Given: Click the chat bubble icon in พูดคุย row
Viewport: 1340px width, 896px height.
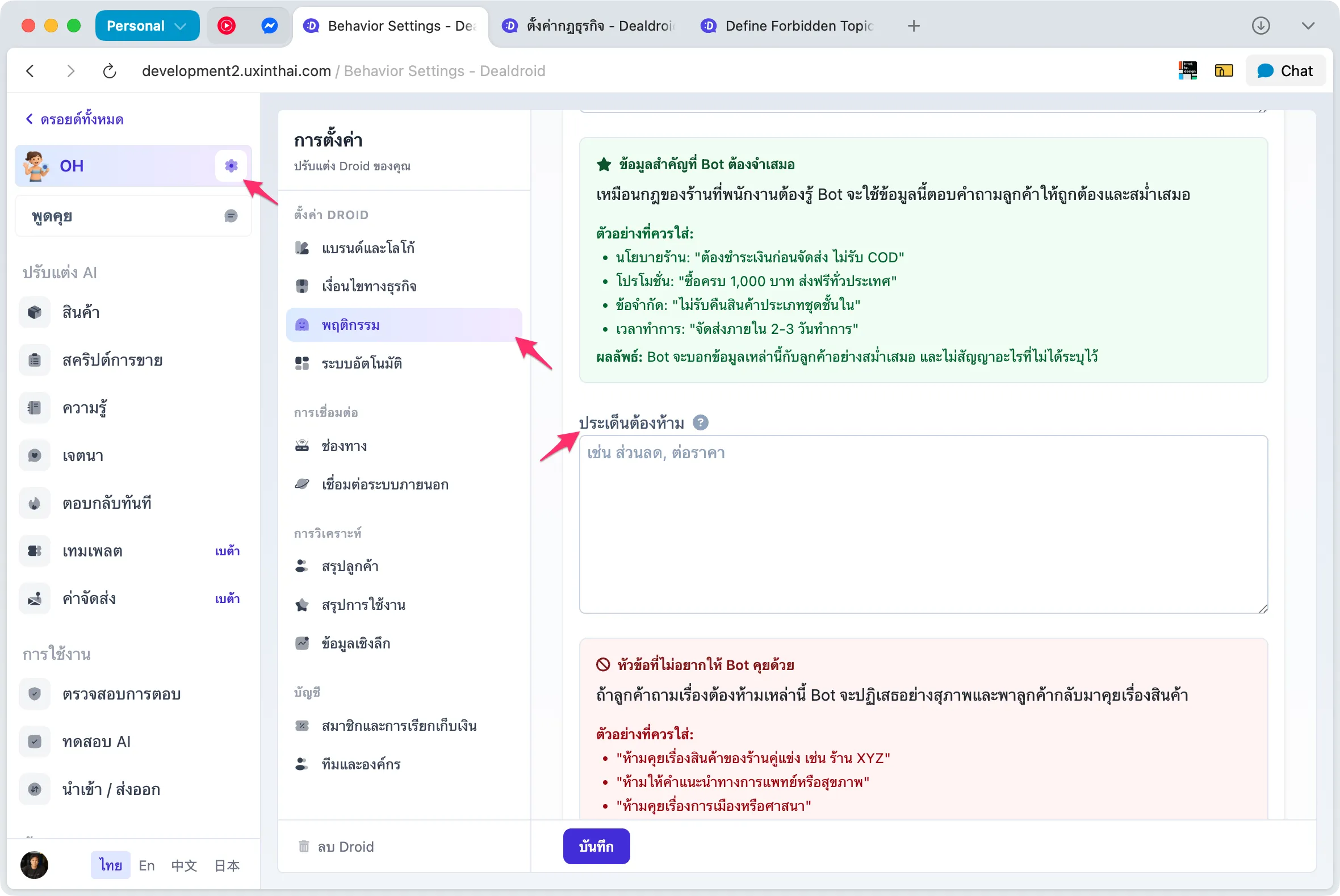Looking at the screenshot, I should click(231, 216).
